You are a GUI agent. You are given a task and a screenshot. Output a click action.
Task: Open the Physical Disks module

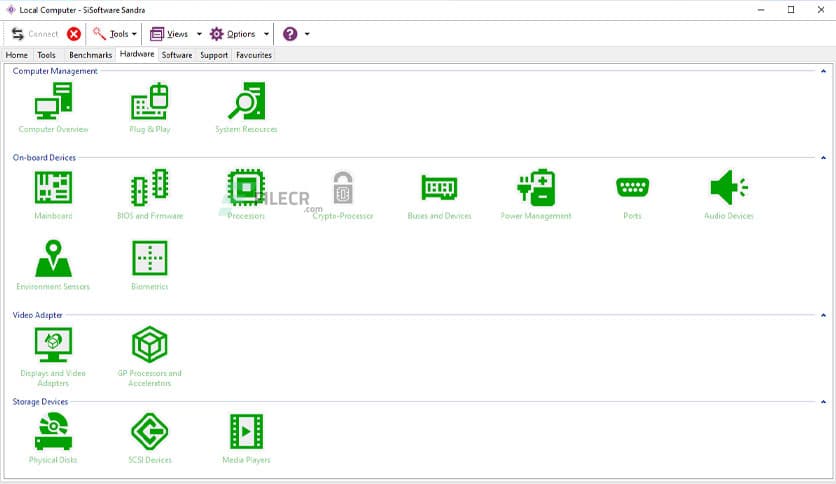[53, 438]
